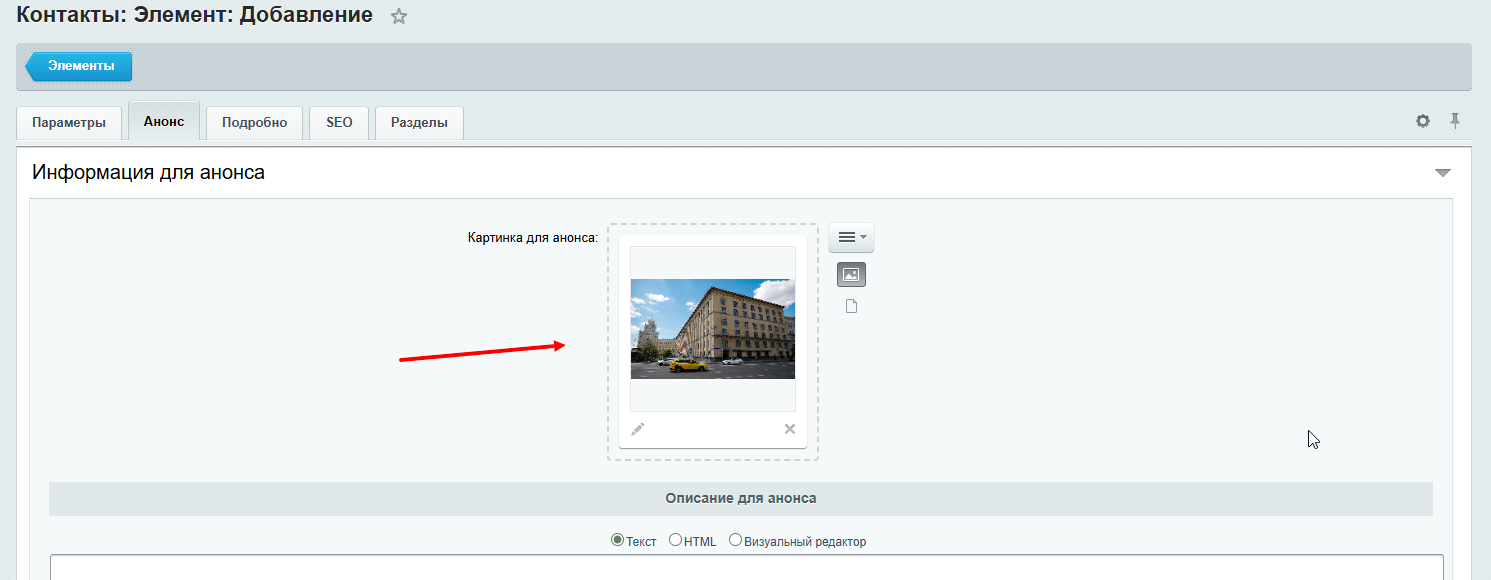Click the building photo thumbnail

pyautogui.click(x=712, y=329)
